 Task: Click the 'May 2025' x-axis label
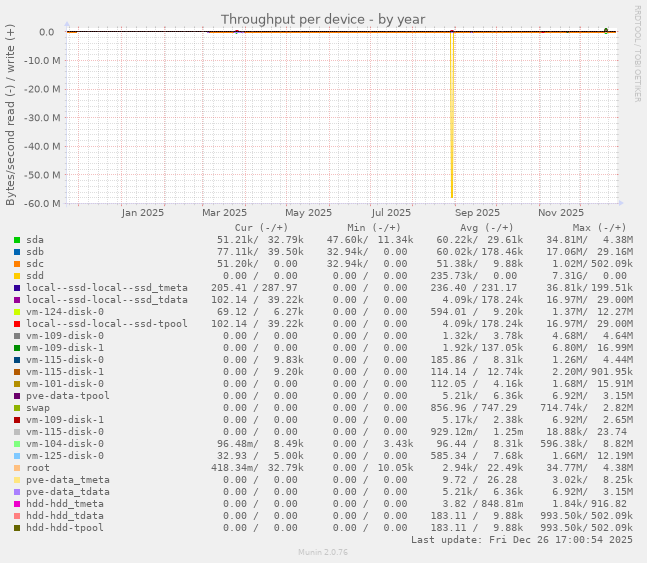pyautogui.click(x=308, y=213)
